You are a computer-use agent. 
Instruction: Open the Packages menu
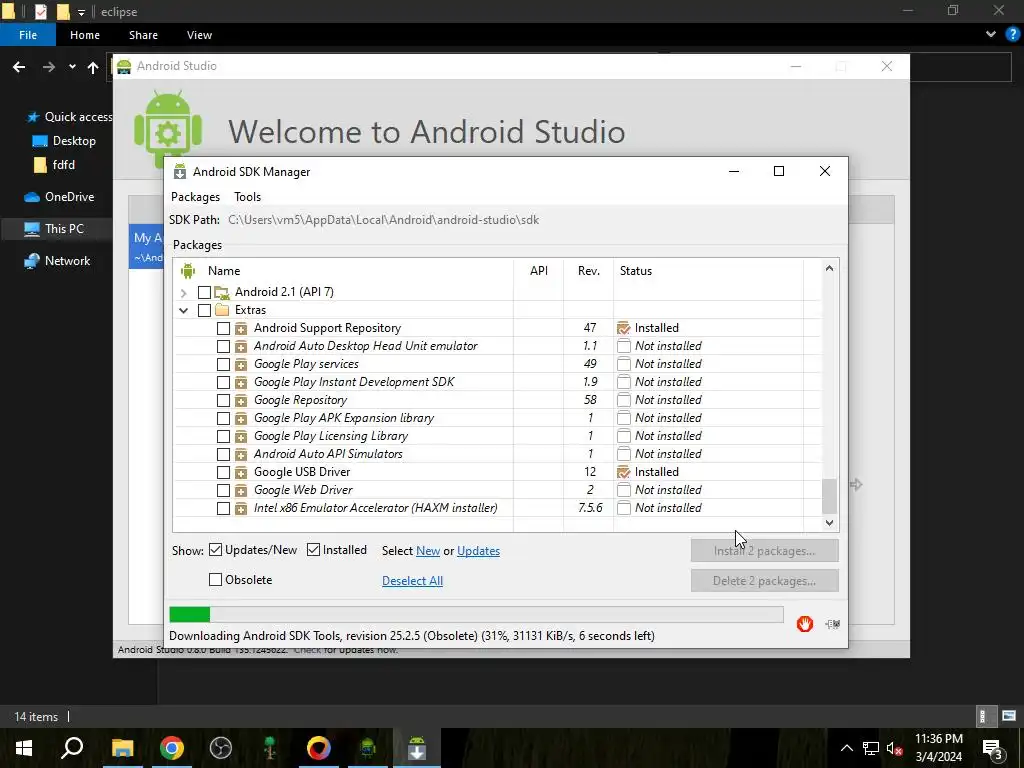tap(195, 197)
